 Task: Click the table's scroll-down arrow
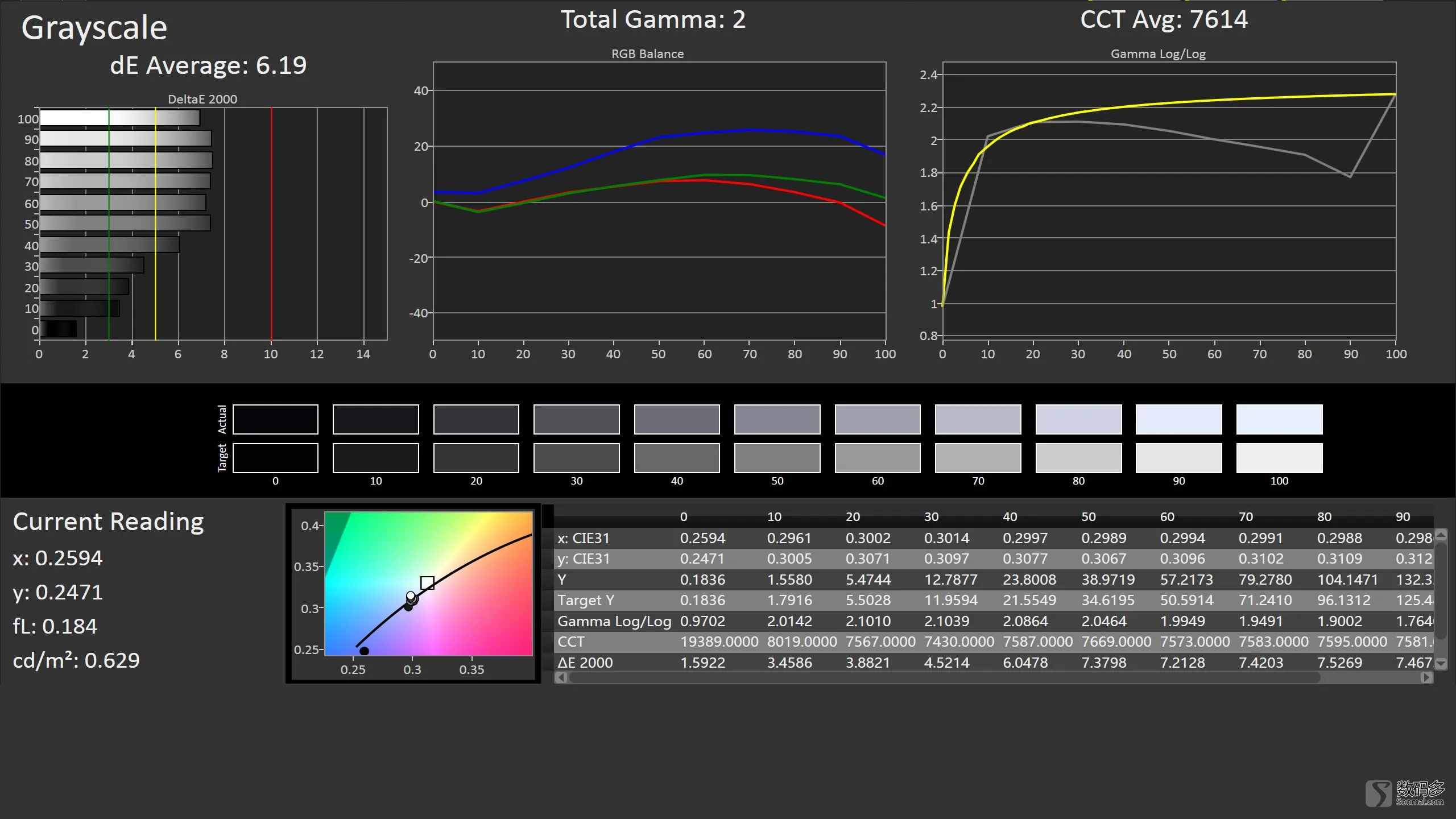tap(1441, 663)
